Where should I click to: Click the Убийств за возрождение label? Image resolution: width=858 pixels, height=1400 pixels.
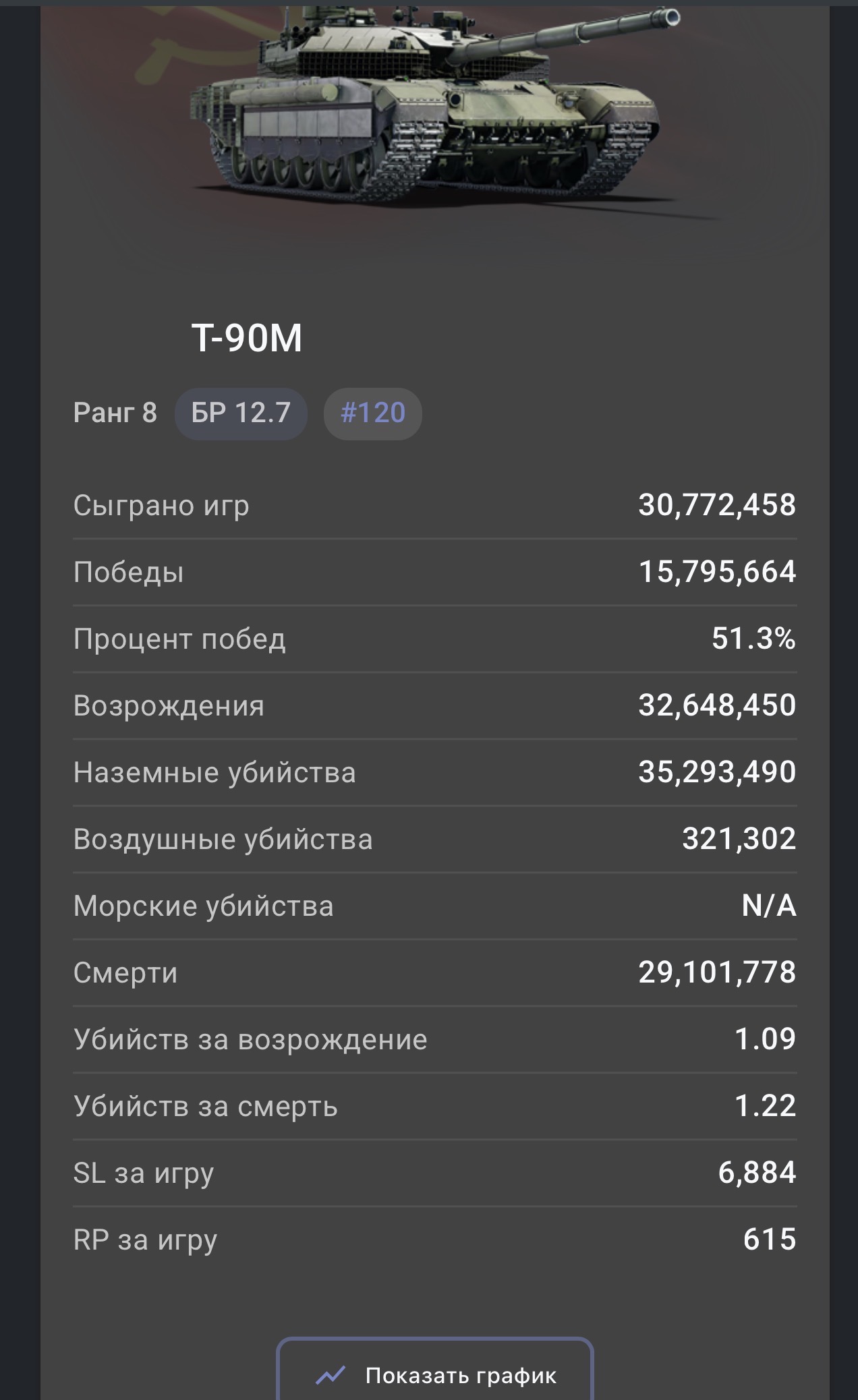click(250, 1040)
